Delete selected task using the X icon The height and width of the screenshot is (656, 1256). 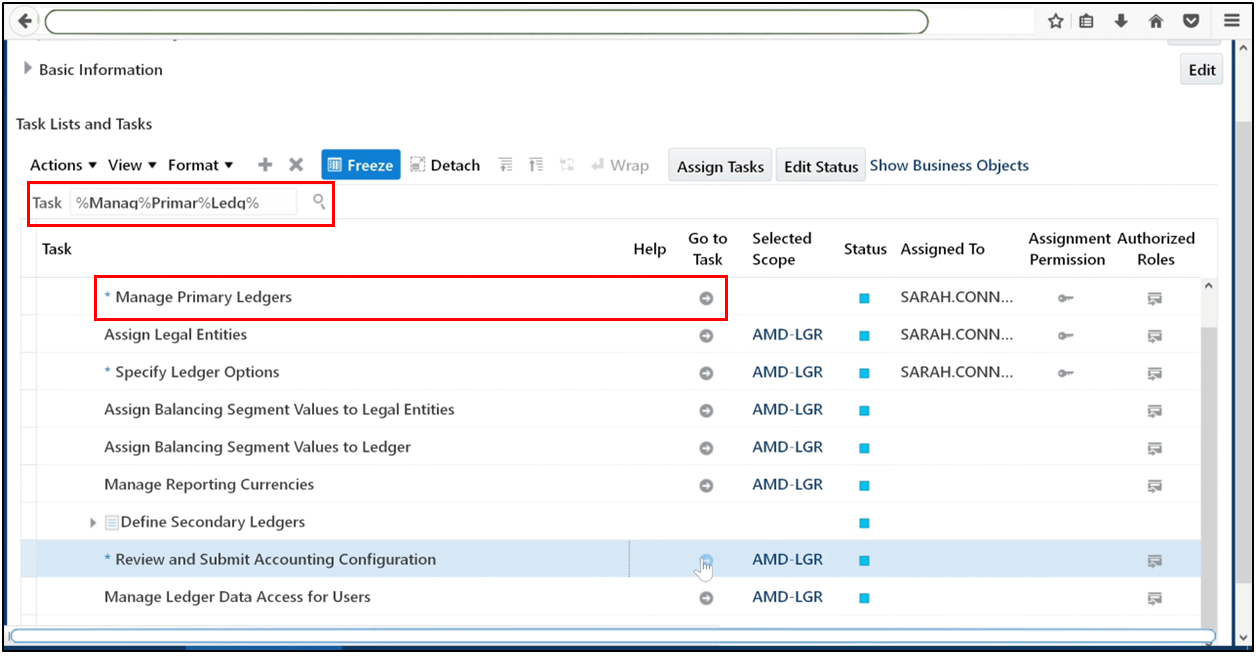[295, 164]
